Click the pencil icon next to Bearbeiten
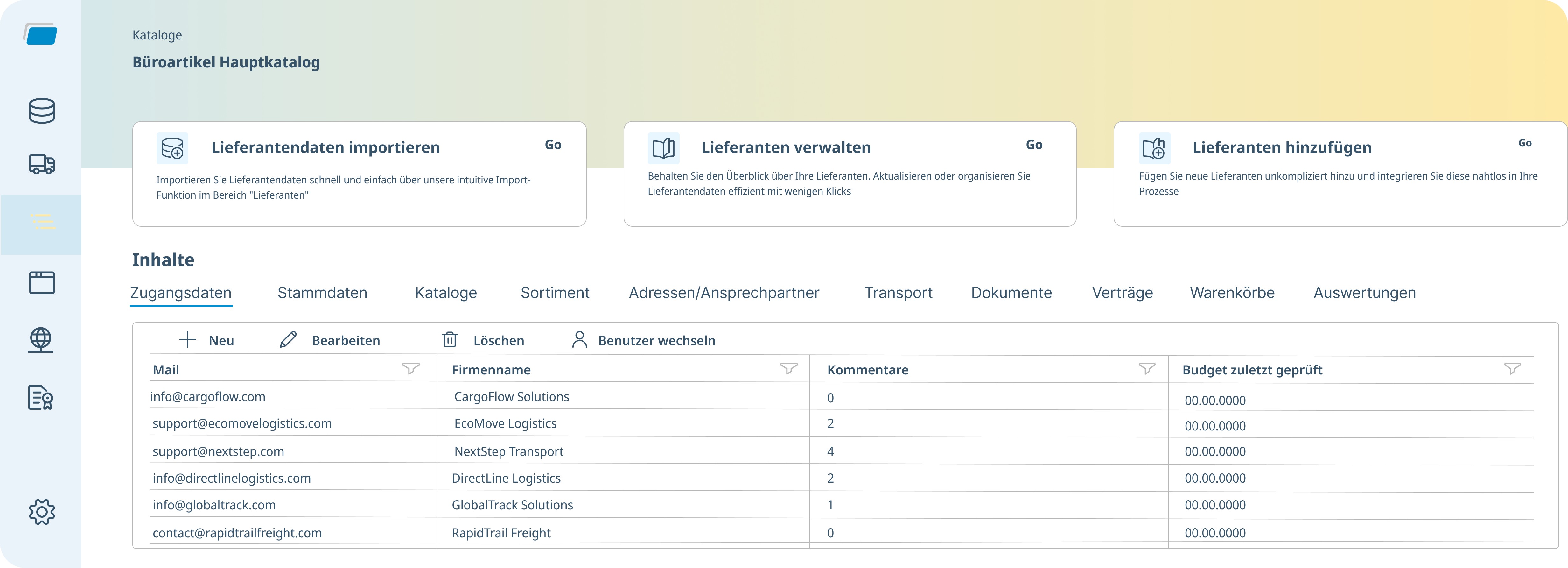Viewport: 1568px width, 568px height. (x=288, y=340)
